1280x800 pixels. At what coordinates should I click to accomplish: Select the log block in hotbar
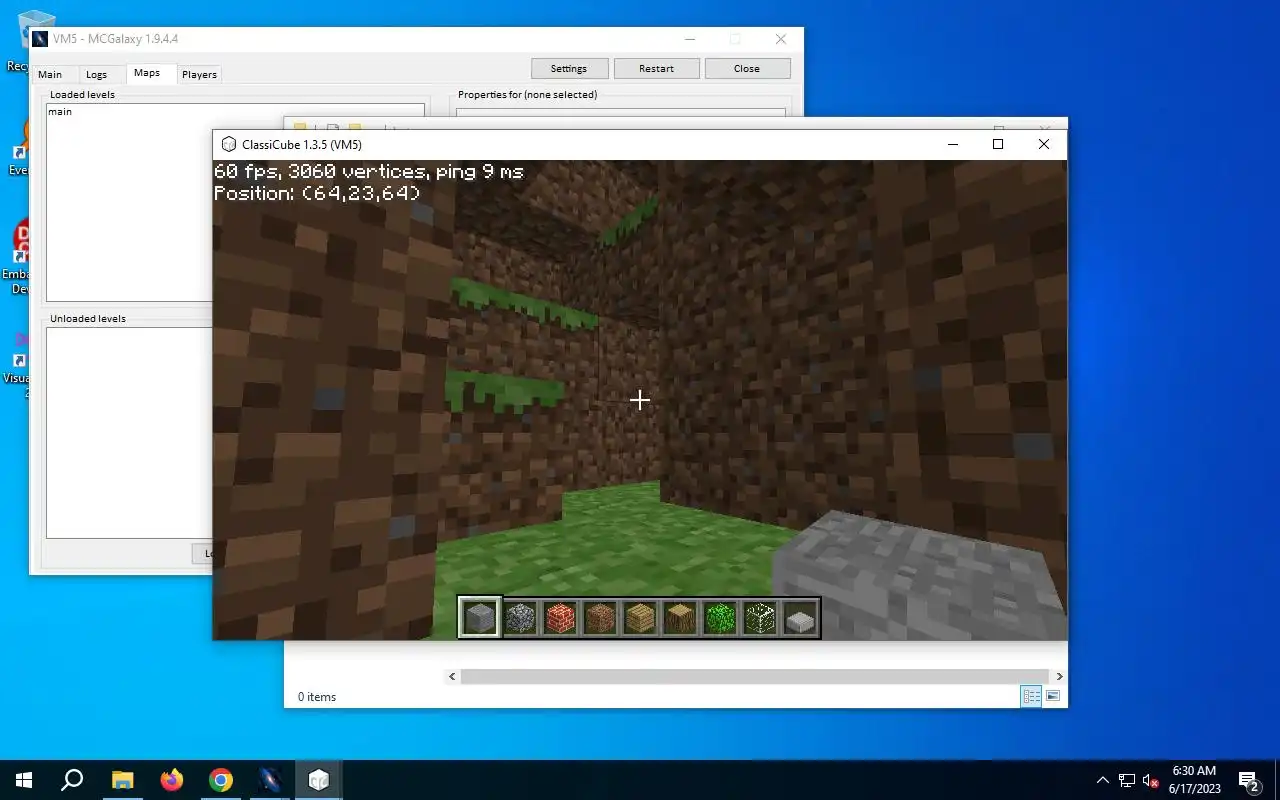click(x=680, y=618)
